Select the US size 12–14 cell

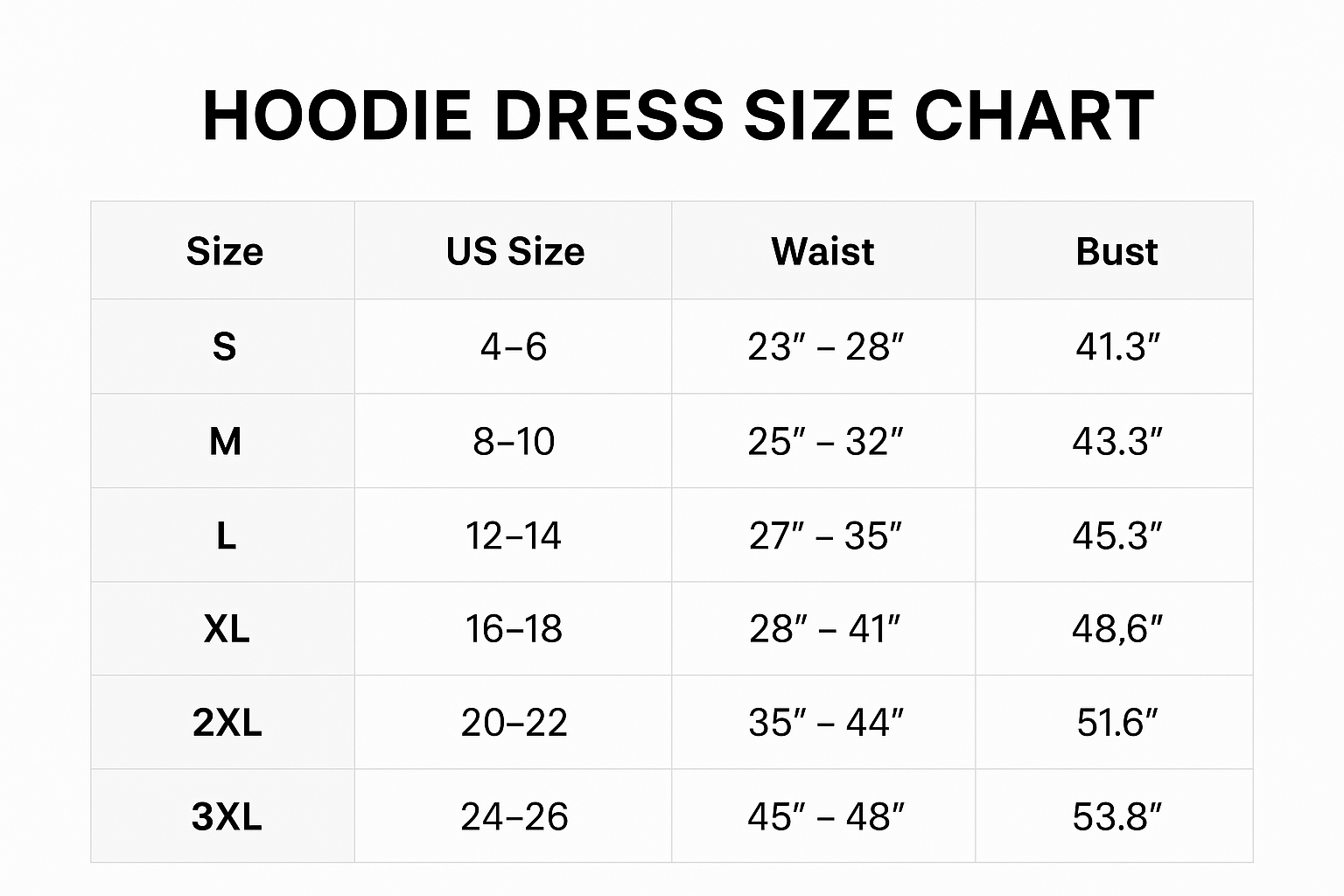514,535
